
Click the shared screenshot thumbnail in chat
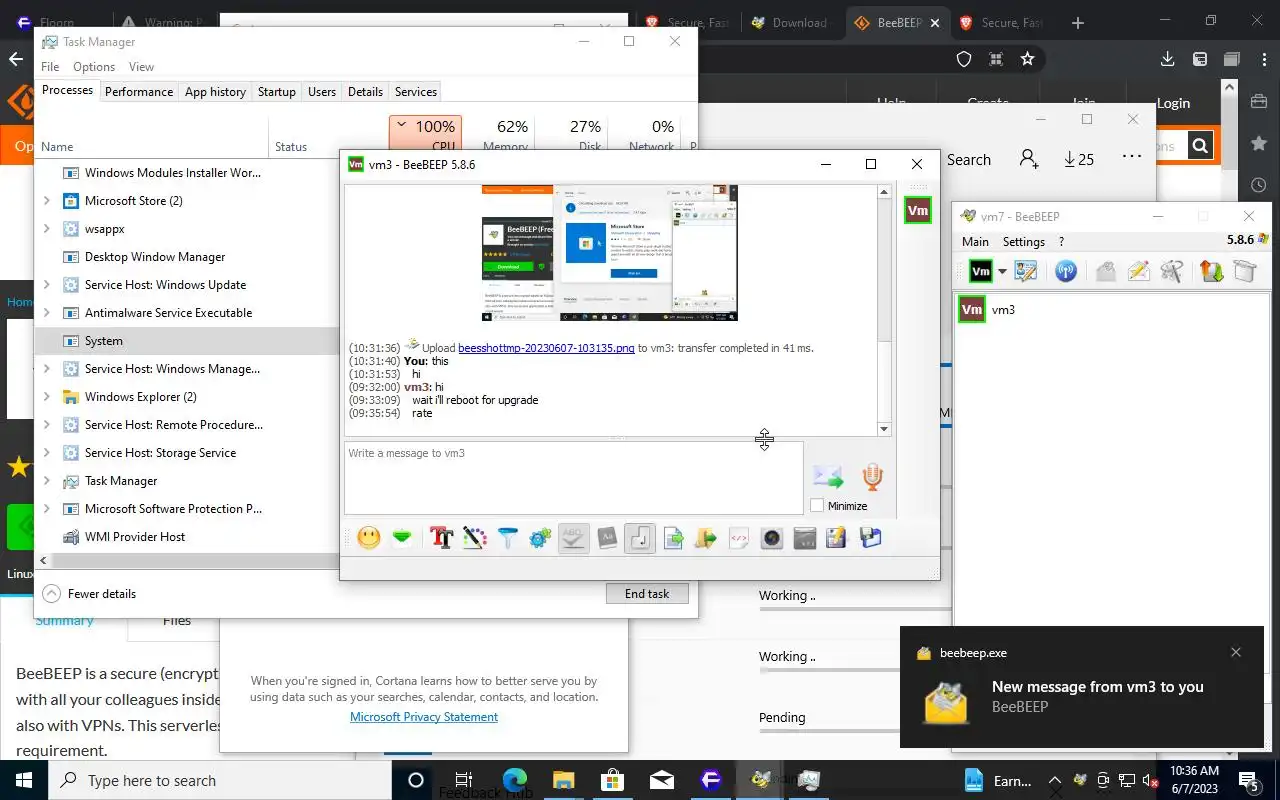pos(610,253)
